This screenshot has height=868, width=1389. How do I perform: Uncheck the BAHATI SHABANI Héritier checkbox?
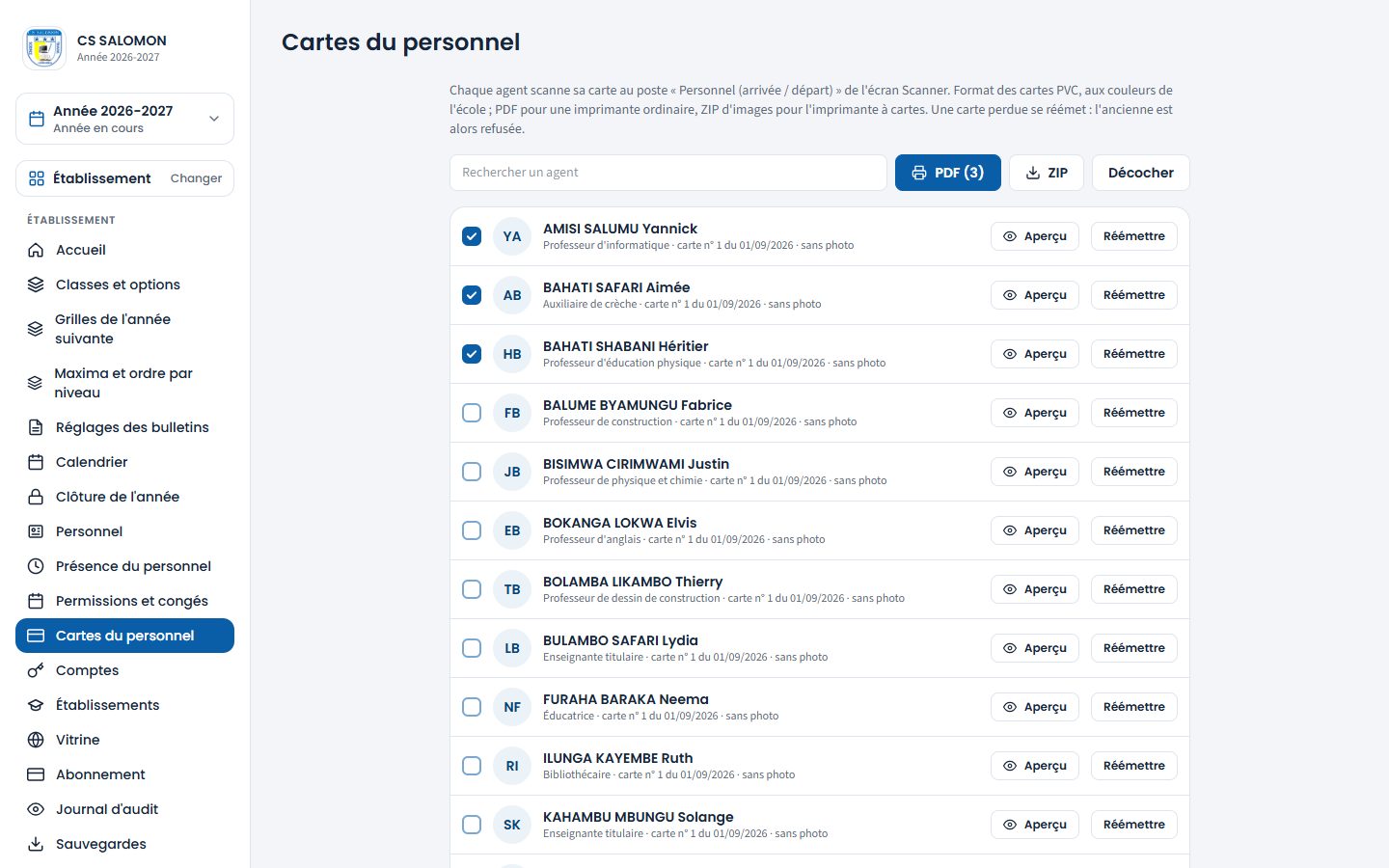click(x=472, y=354)
